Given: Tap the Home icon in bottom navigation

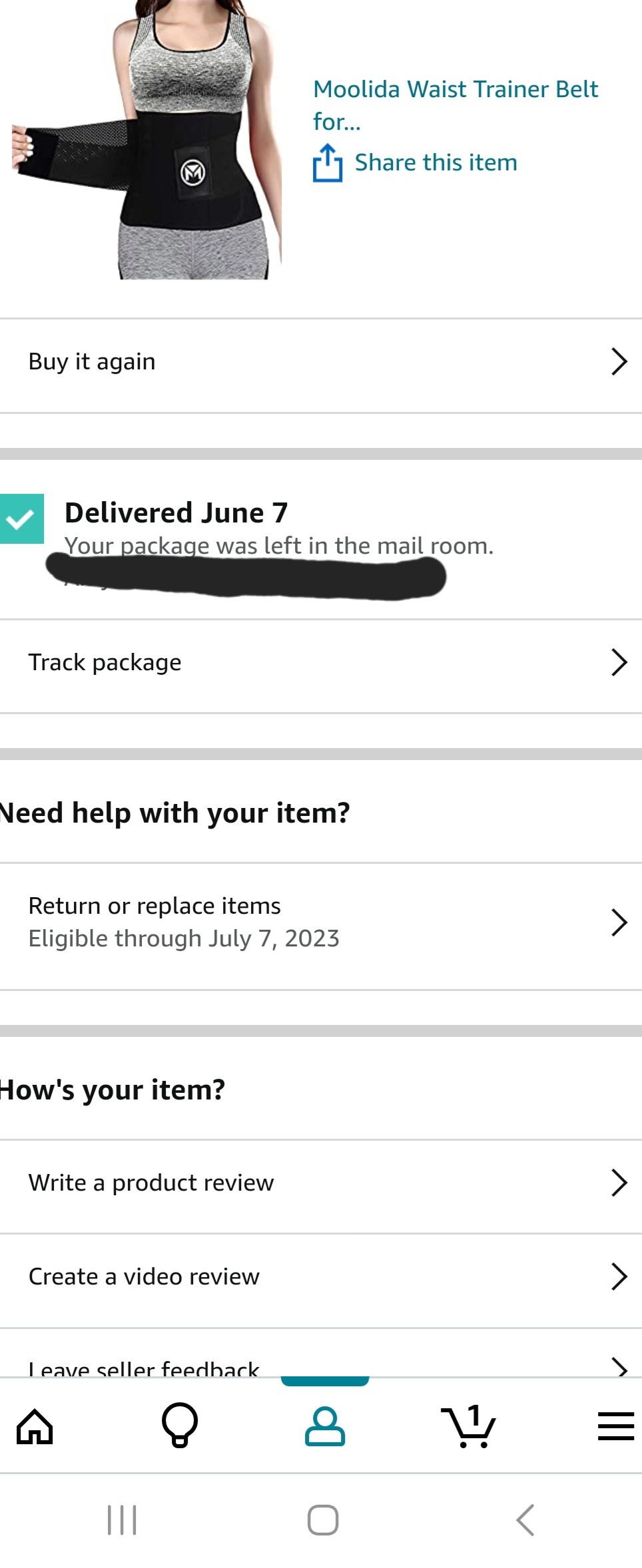Looking at the screenshot, I should coord(35,1427).
